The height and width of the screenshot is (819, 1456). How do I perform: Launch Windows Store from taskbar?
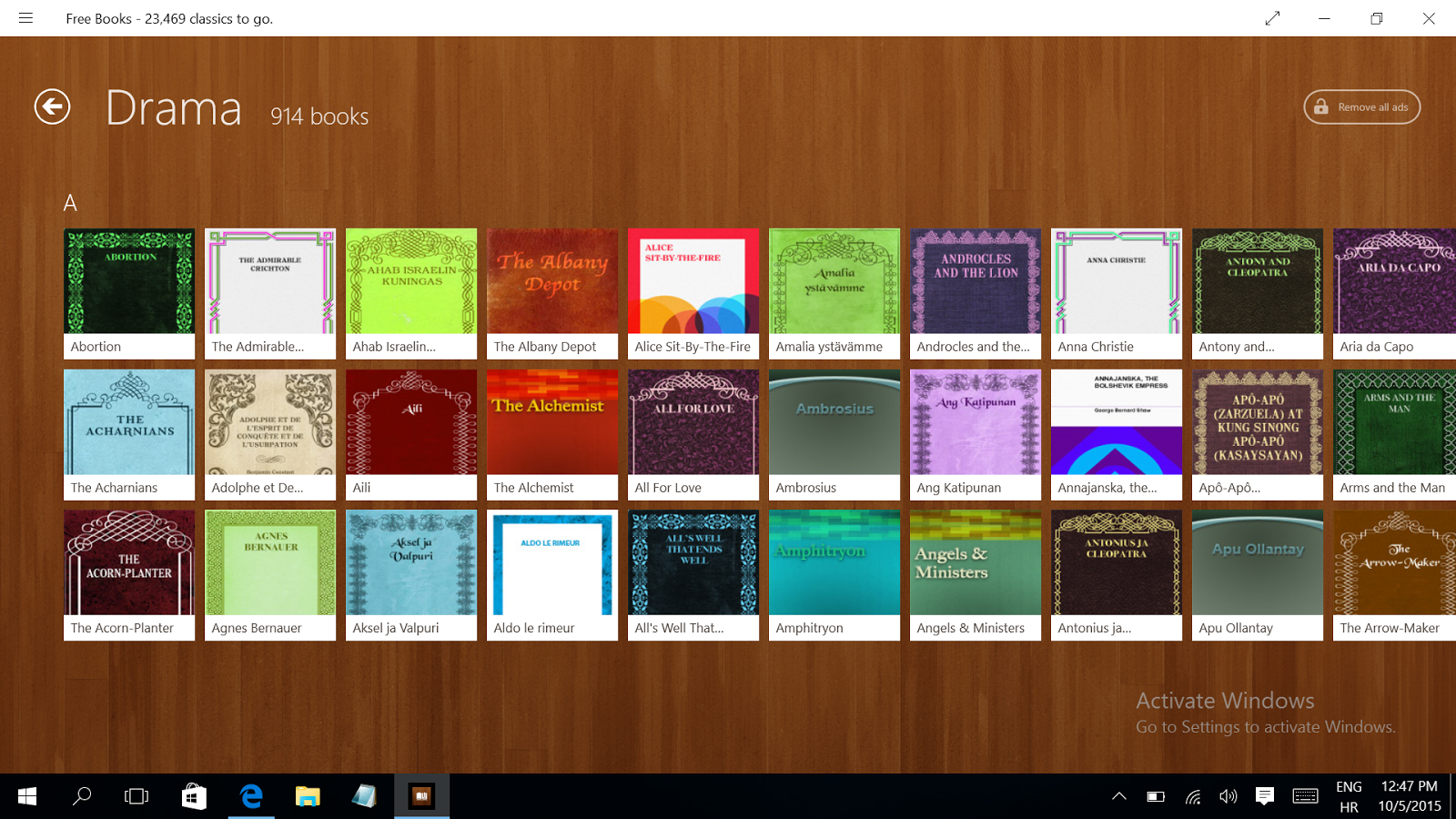click(x=194, y=796)
